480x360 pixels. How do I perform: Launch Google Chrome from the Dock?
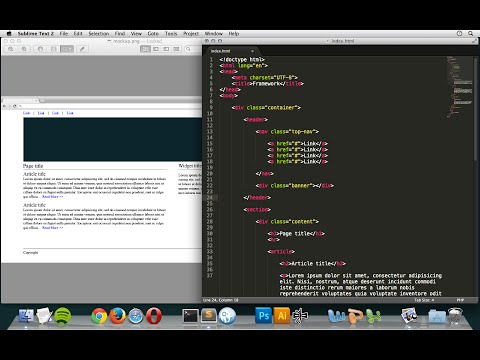(x=99, y=316)
